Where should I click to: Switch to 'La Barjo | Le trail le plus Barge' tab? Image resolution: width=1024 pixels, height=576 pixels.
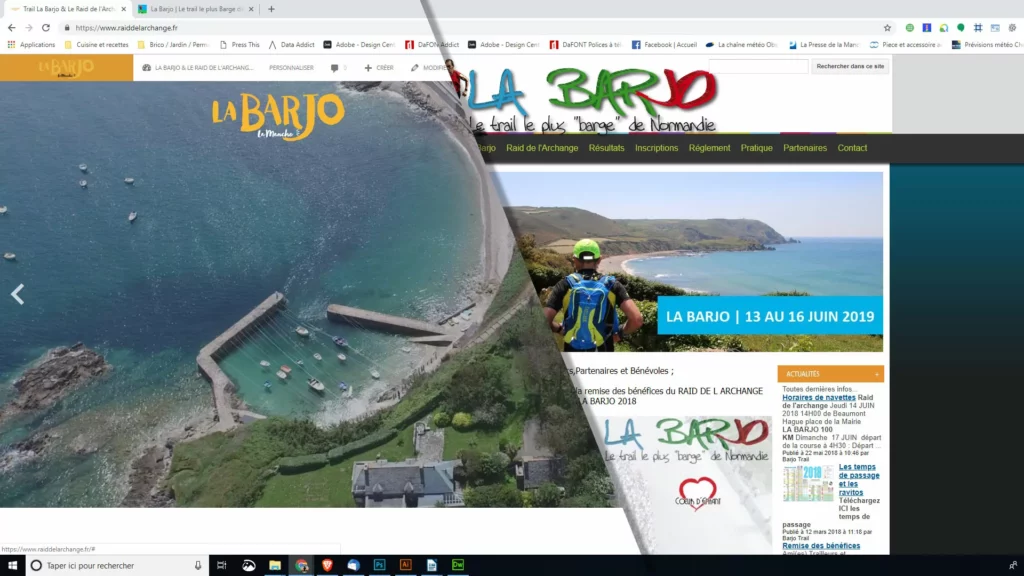click(196, 9)
